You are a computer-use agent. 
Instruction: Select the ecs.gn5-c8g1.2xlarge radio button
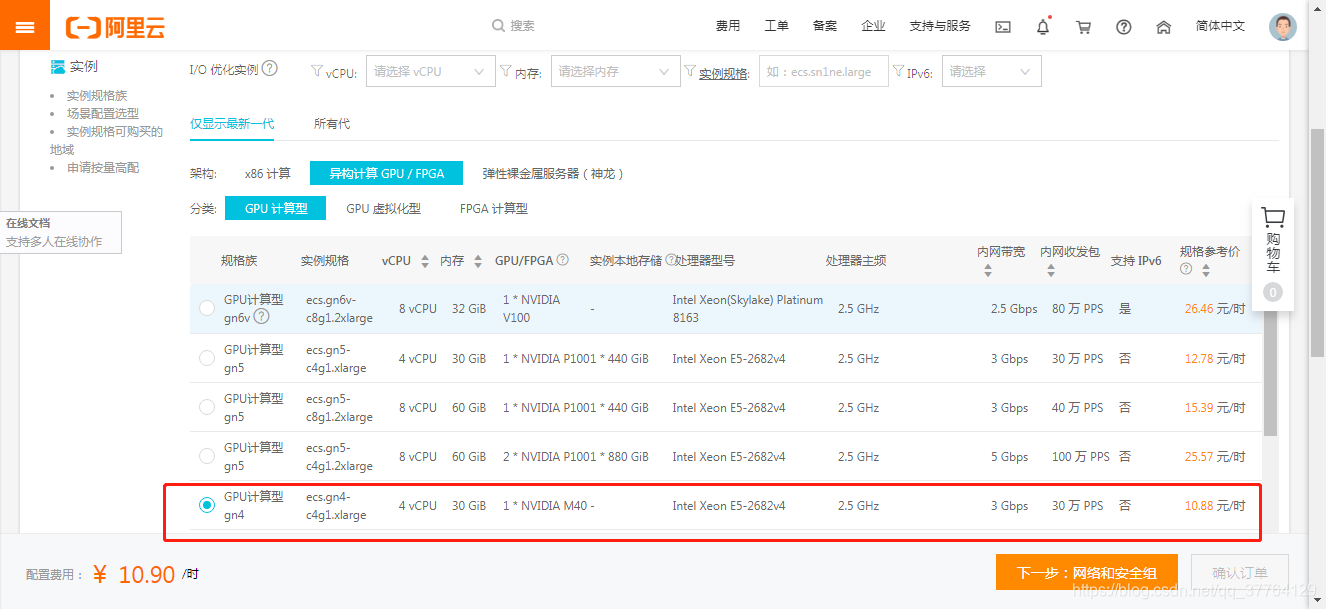pyautogui.click(x=207, y=406)
